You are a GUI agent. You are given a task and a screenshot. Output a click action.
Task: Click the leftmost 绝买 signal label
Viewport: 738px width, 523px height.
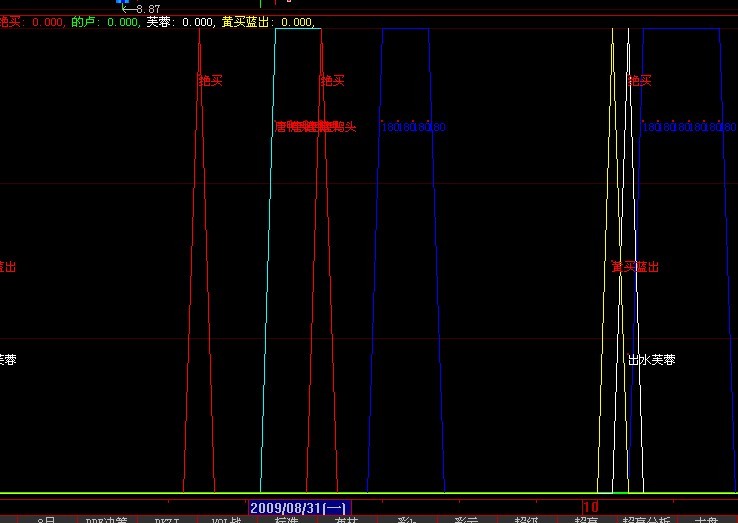click(210, 80)
